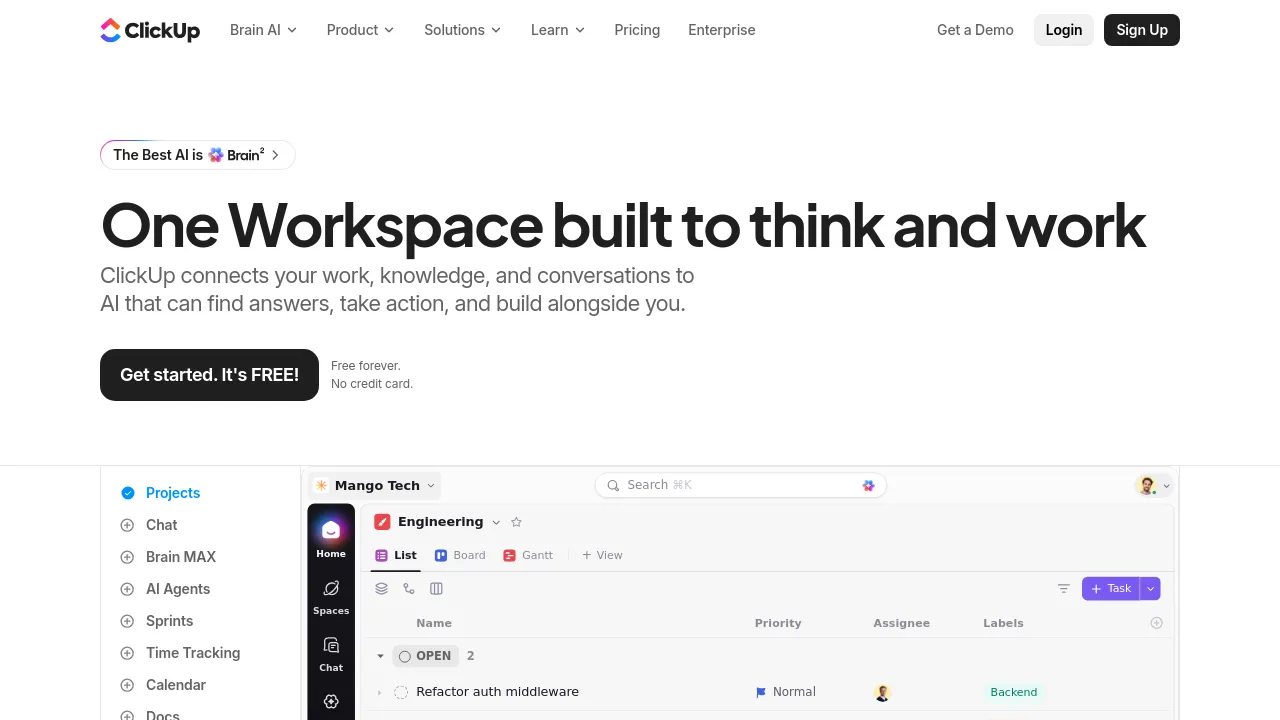Click the blue Normal priority flag
This screenshot has width=1280, height=720.
761,692
